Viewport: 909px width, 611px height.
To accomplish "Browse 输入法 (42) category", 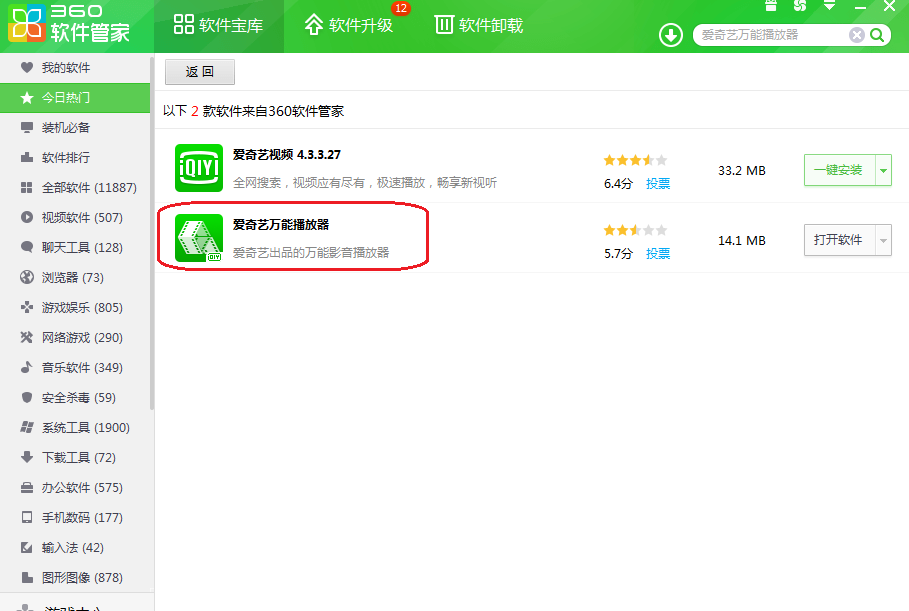I will [75, 547].
